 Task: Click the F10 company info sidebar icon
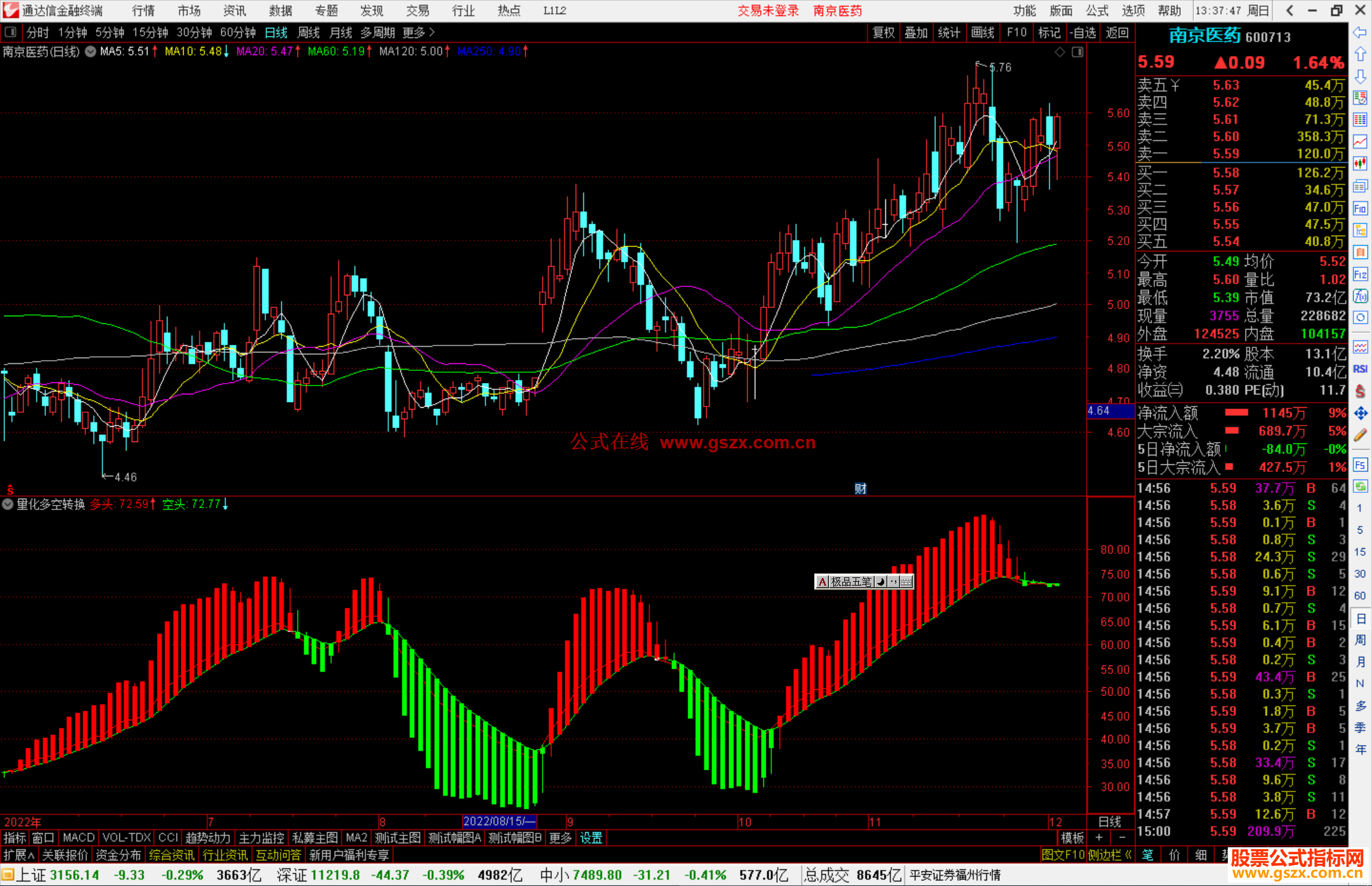tap(1360, 208)
